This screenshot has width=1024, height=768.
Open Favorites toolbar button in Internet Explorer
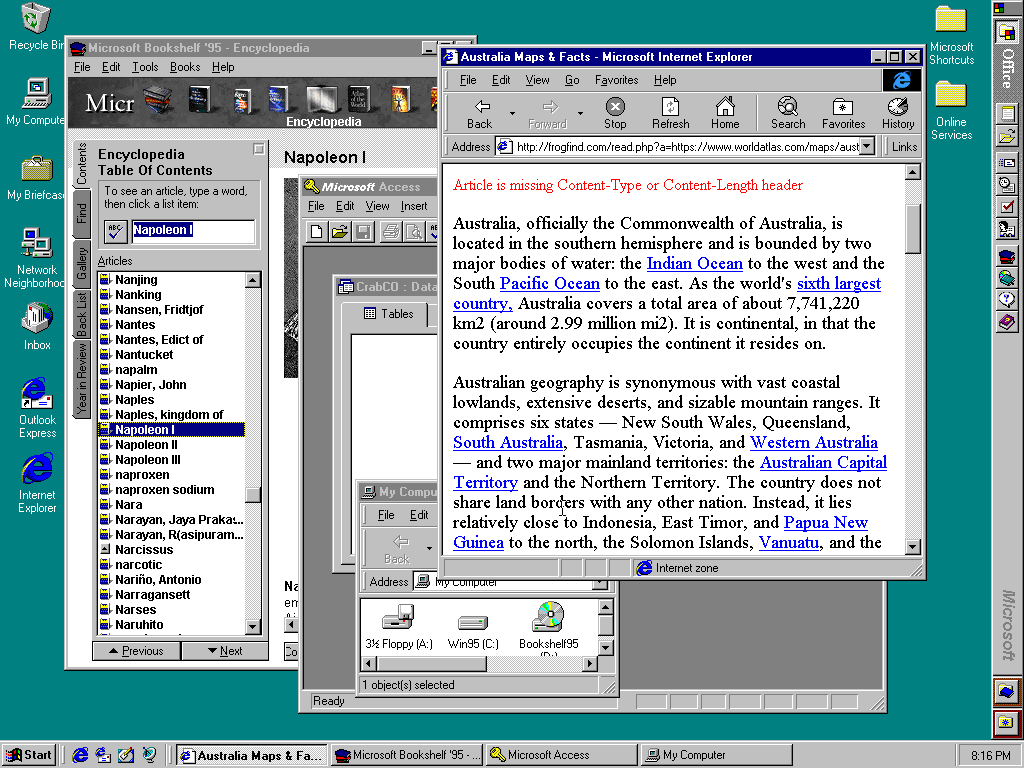pos(843,113)
